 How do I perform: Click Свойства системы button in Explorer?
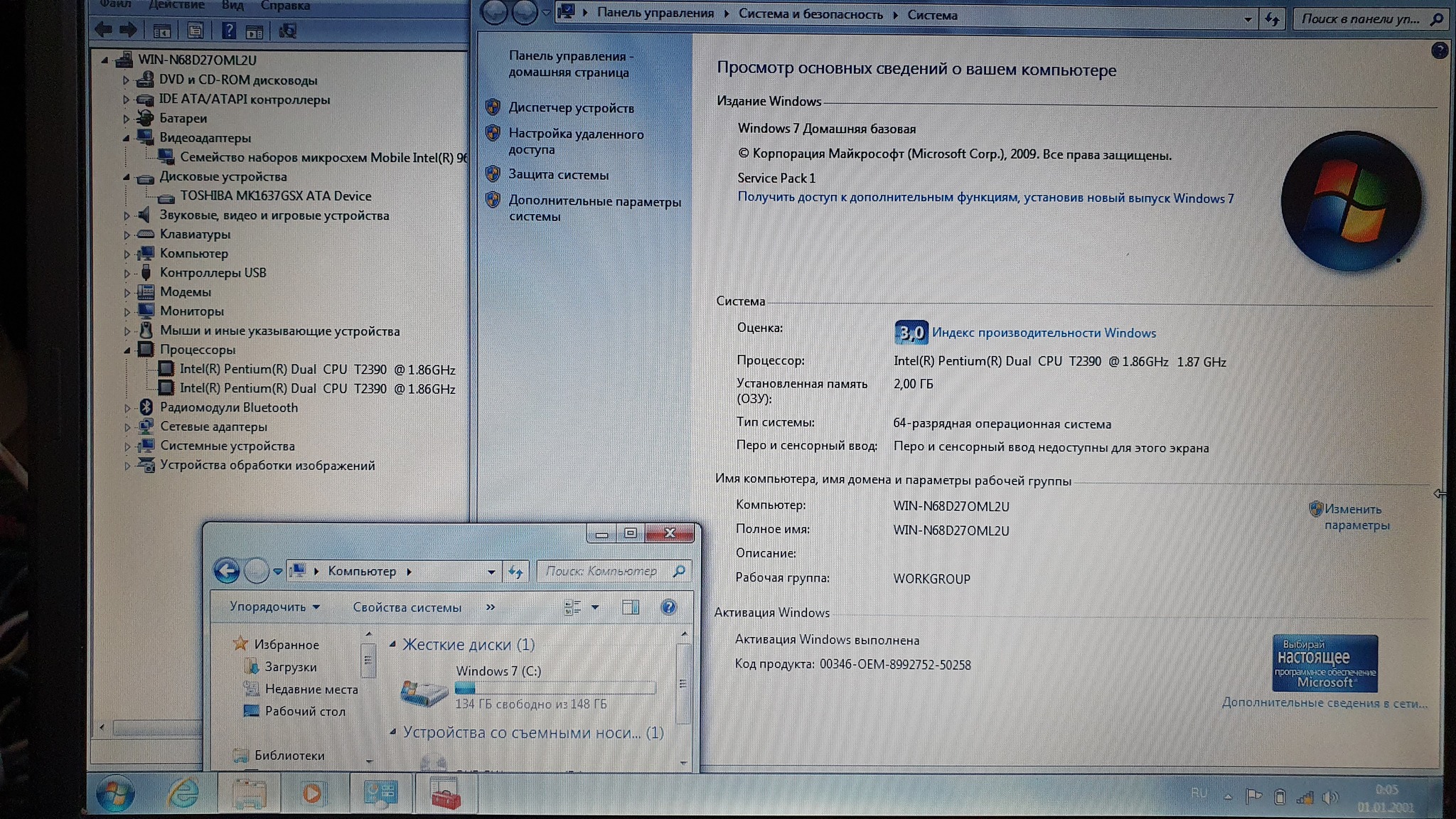pyautogui.click(x=407, y=608)
